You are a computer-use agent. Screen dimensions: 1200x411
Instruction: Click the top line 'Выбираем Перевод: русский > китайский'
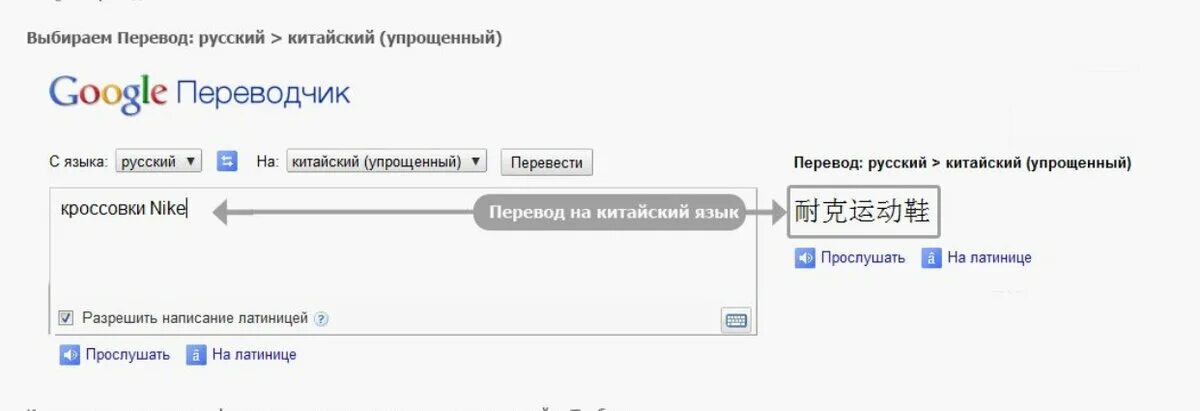(x=264, y=38)
